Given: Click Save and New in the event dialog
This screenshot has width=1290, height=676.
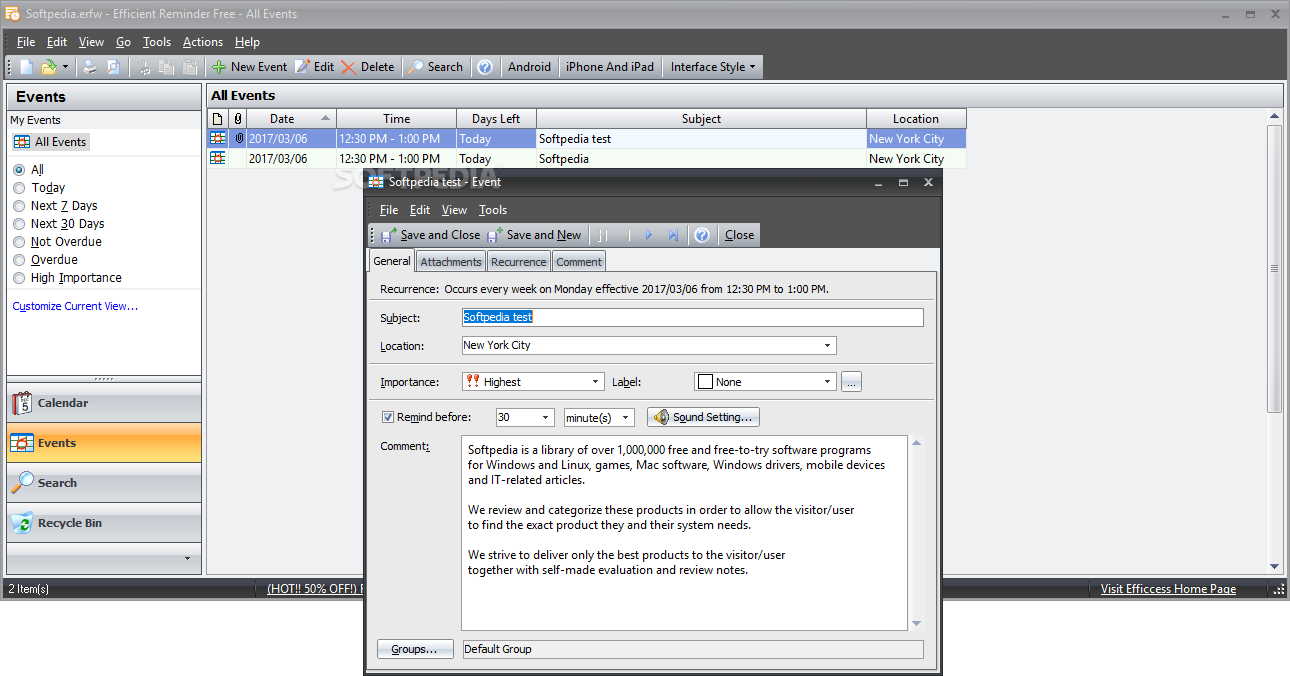Looking at the screenshot, I should (534, 235).
